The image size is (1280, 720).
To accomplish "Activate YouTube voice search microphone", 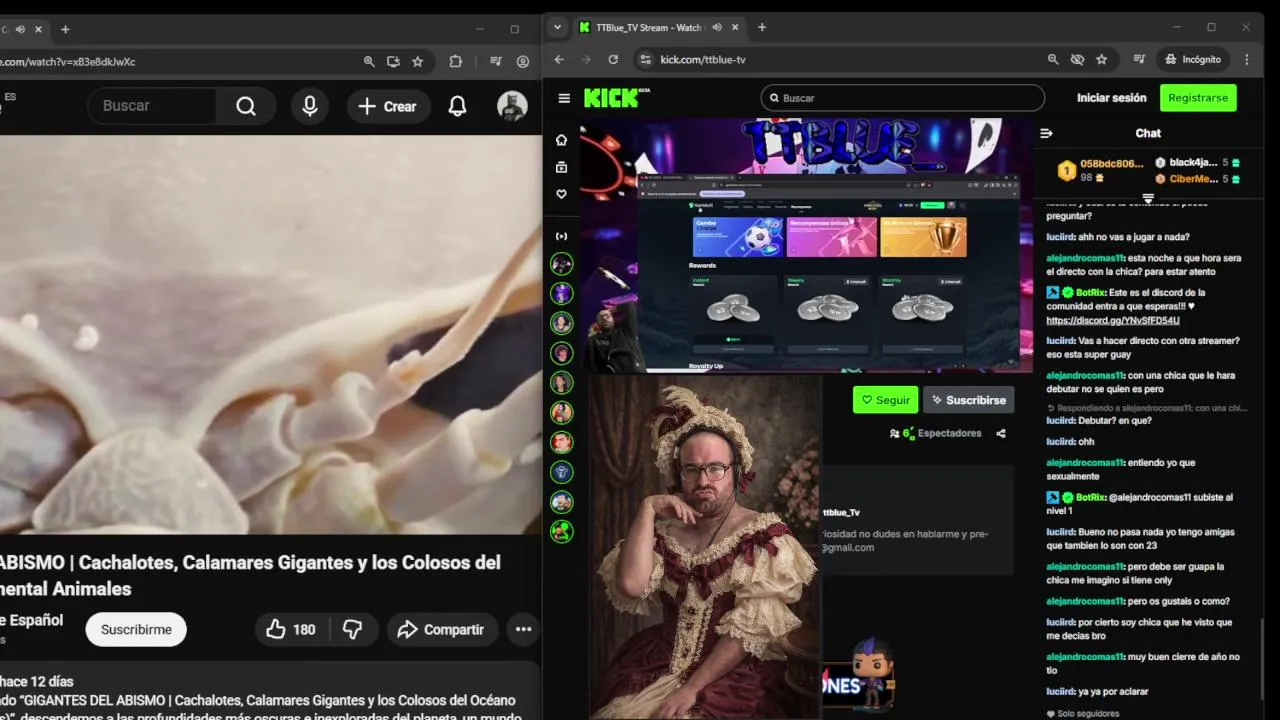I will coord(310,106).
